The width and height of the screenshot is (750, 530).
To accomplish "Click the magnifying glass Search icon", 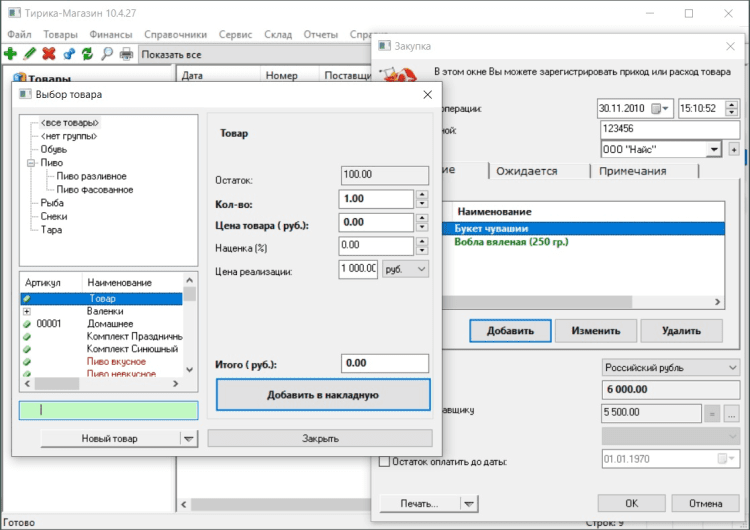I will 107,54.
